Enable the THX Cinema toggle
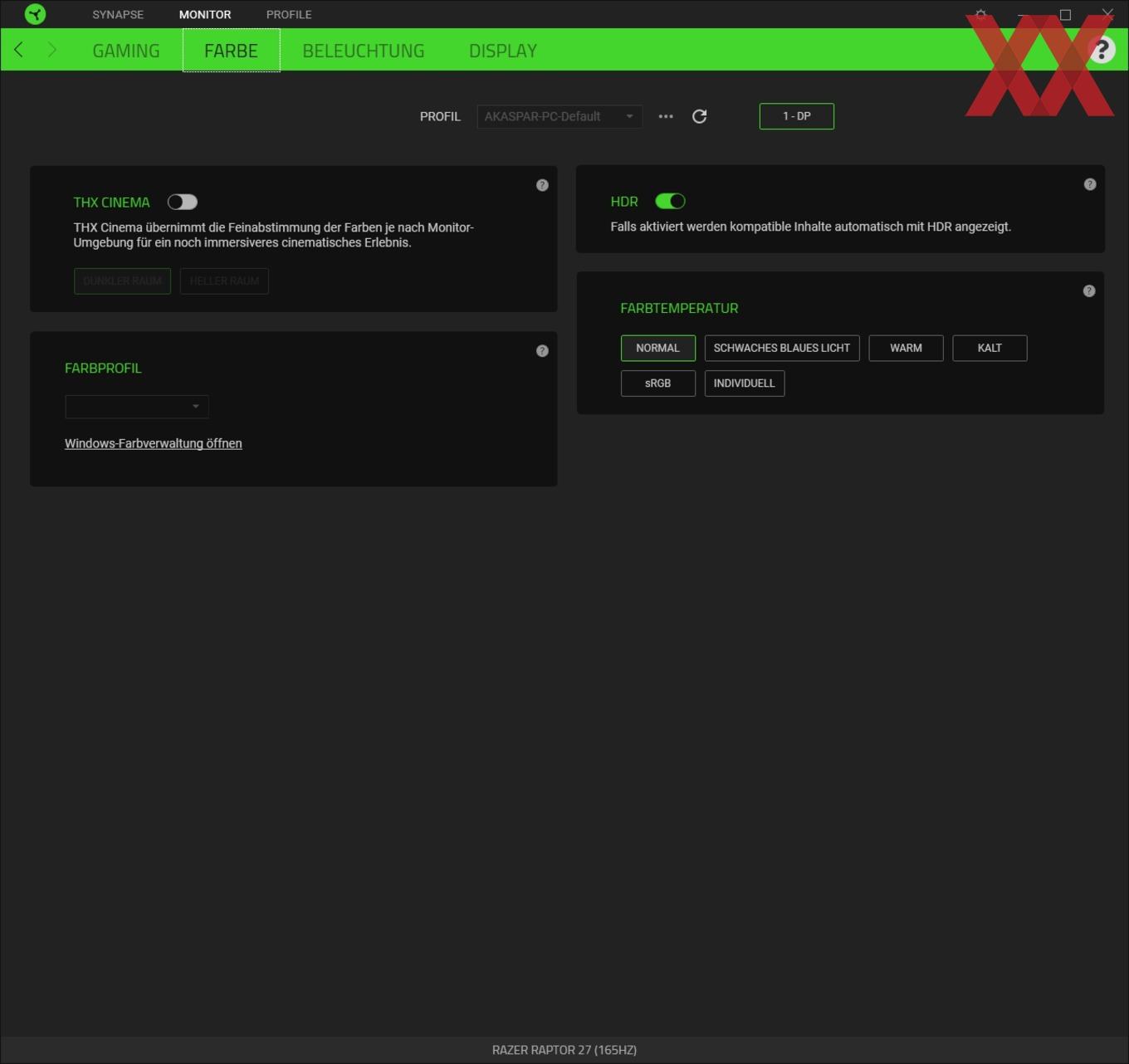 (183, 202)
